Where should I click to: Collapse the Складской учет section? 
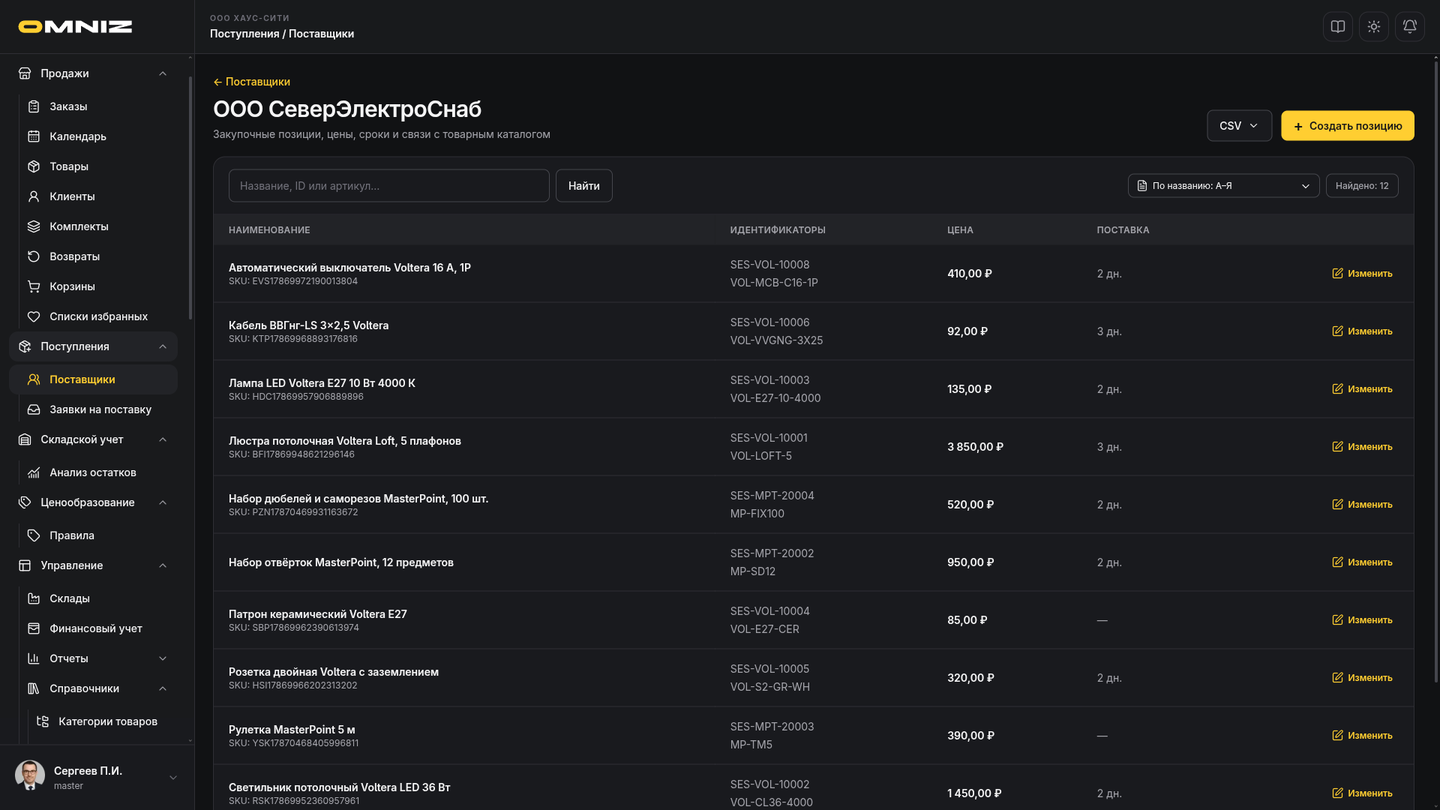pyautogui.click(x=163, y=439)
